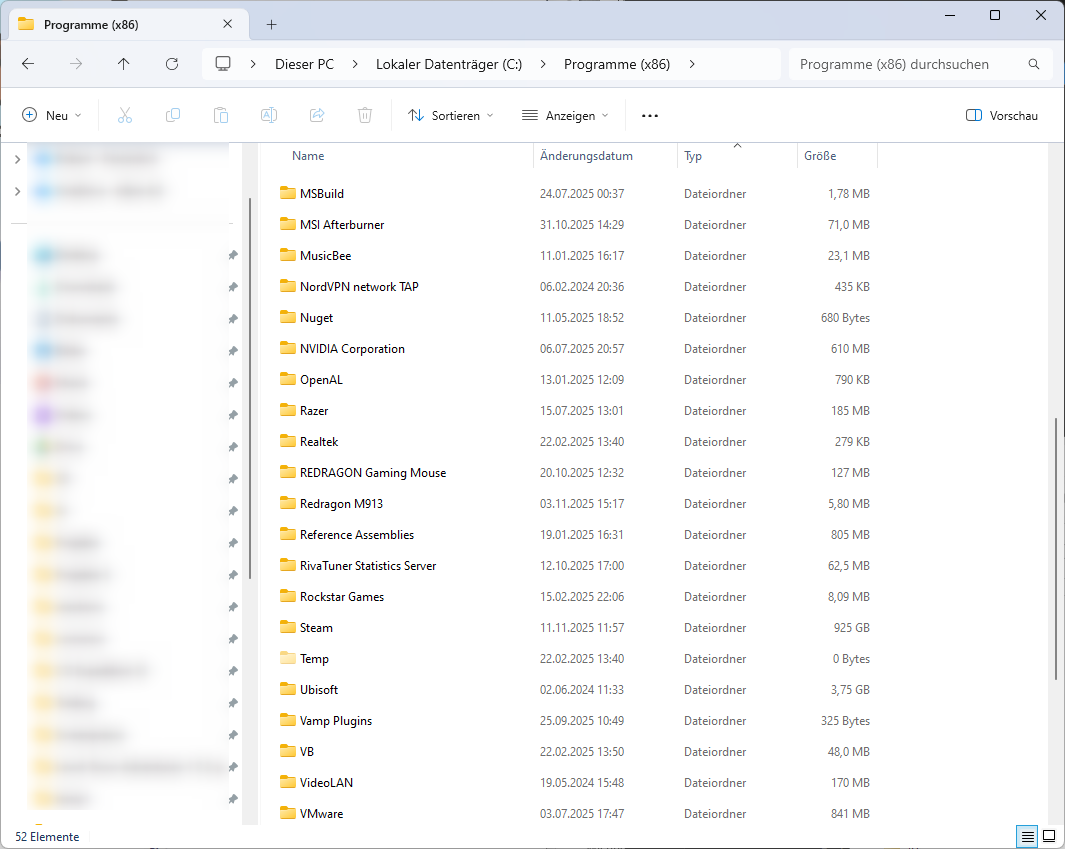Select NVIDIA Corporation folder
1065x849 pixels.
(352, 348)
